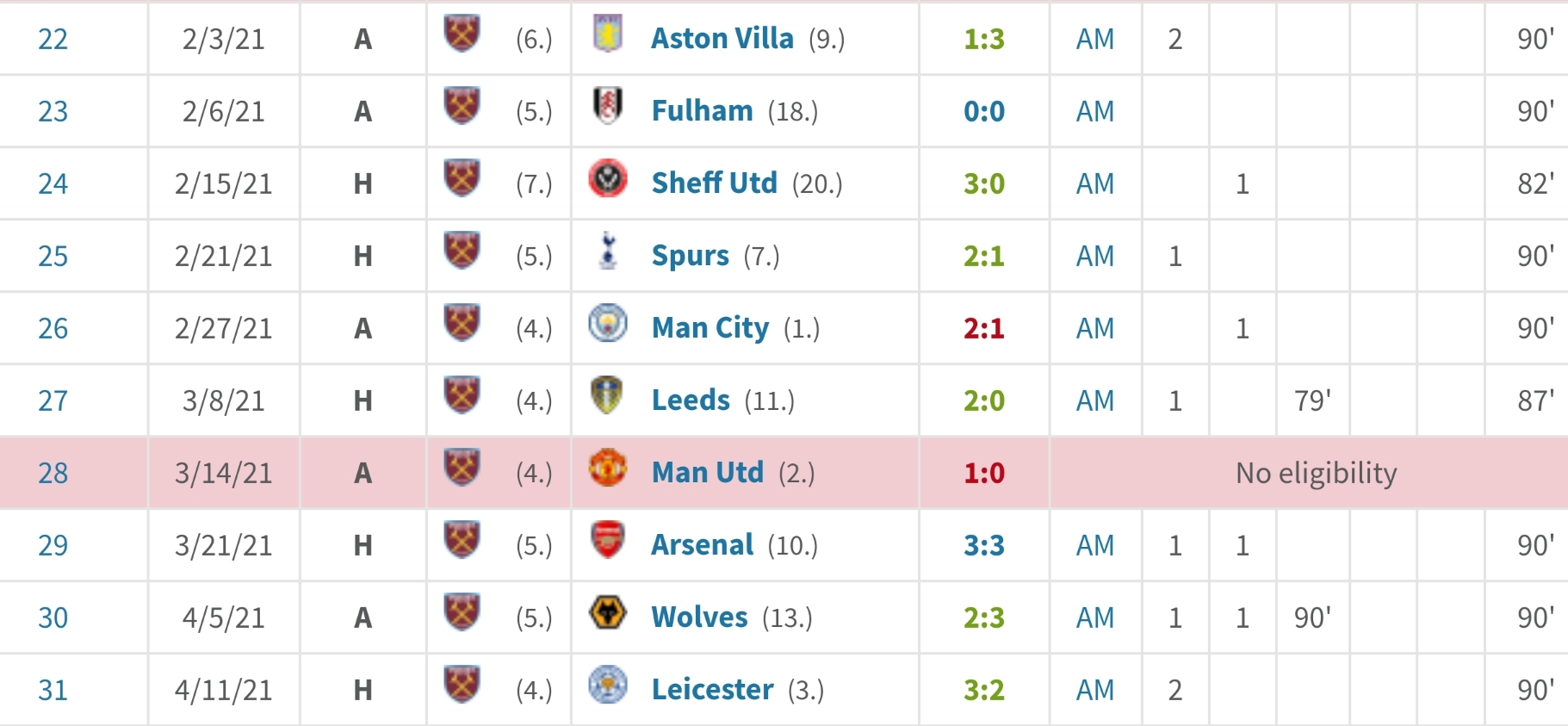Click the Aston Villa club crest
This screenshot has height=726, width=1568.
pyautogui.click(x=608, y=34)
